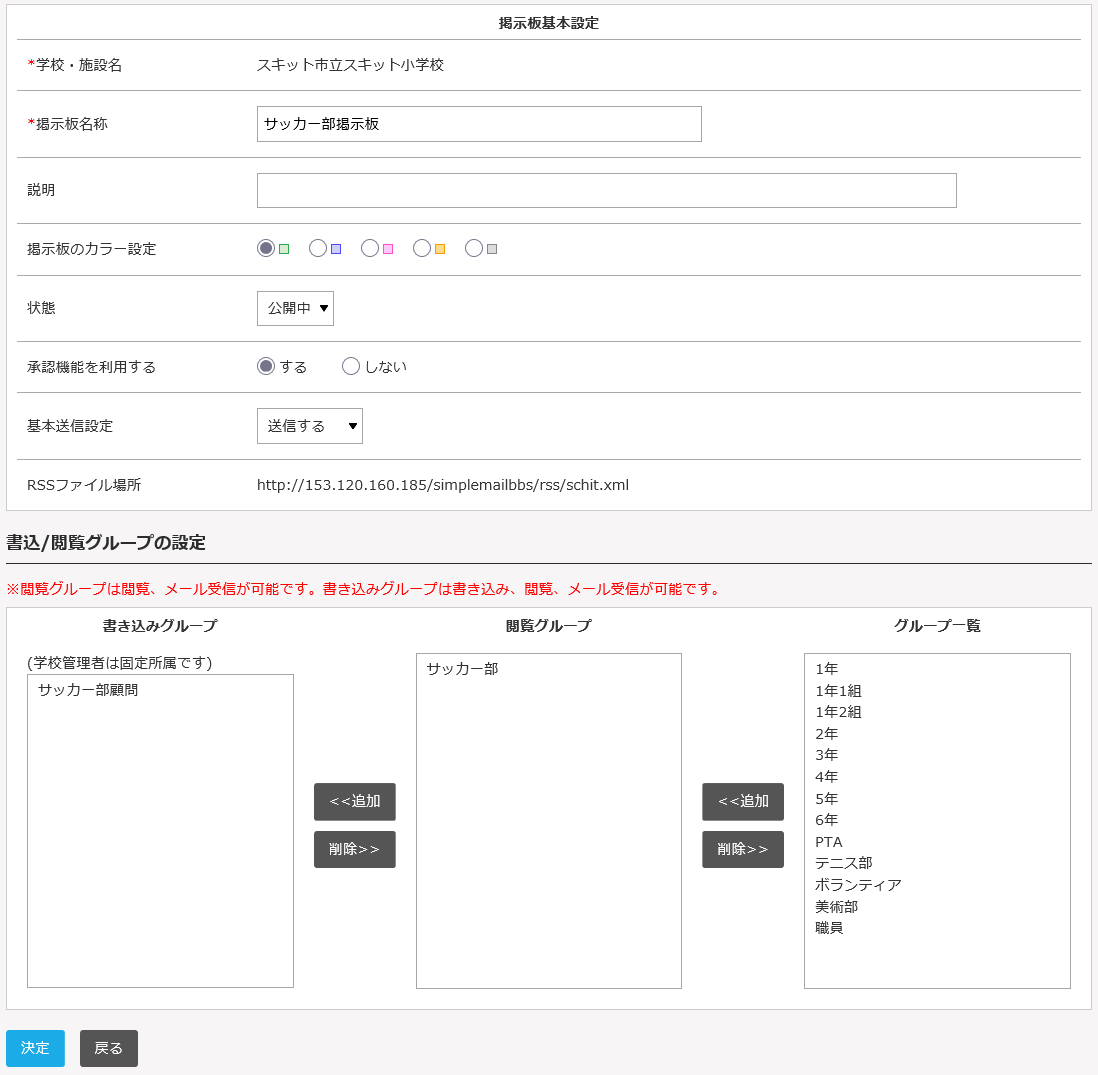This screenshot has height=1075, width=1098.
Task: Pick the pink board color option
Action: pos(370,248)
